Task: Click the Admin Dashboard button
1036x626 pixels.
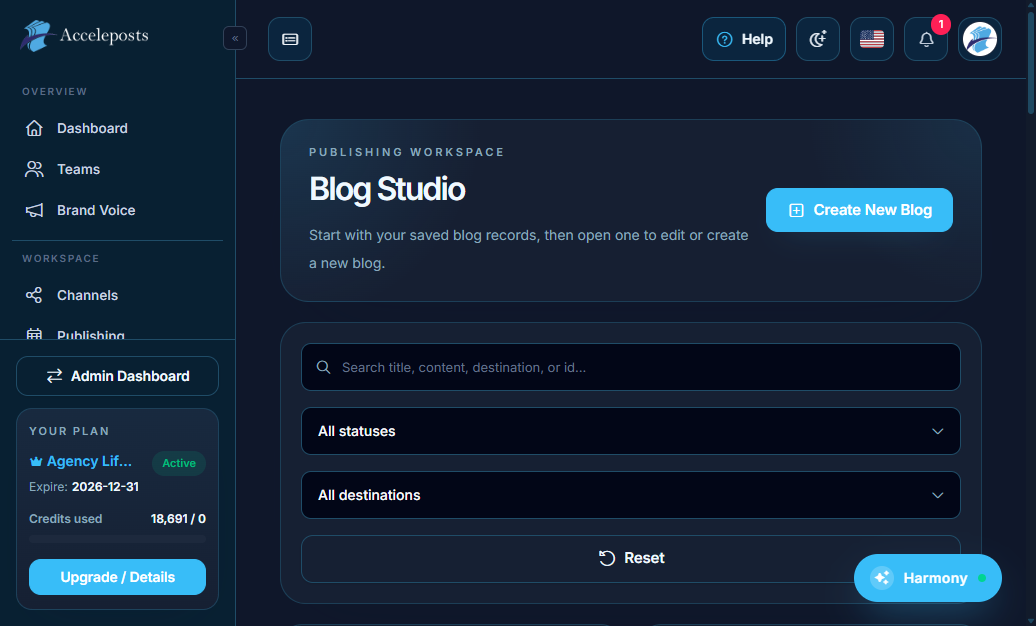Action: (x=118, y=376)
